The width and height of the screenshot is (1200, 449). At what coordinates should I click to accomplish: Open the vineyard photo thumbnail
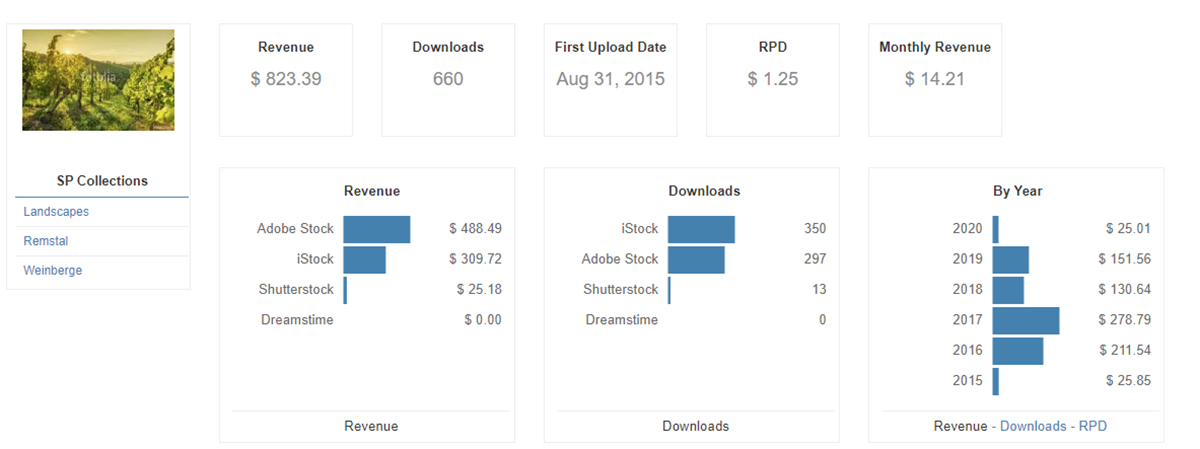(98, 80)
